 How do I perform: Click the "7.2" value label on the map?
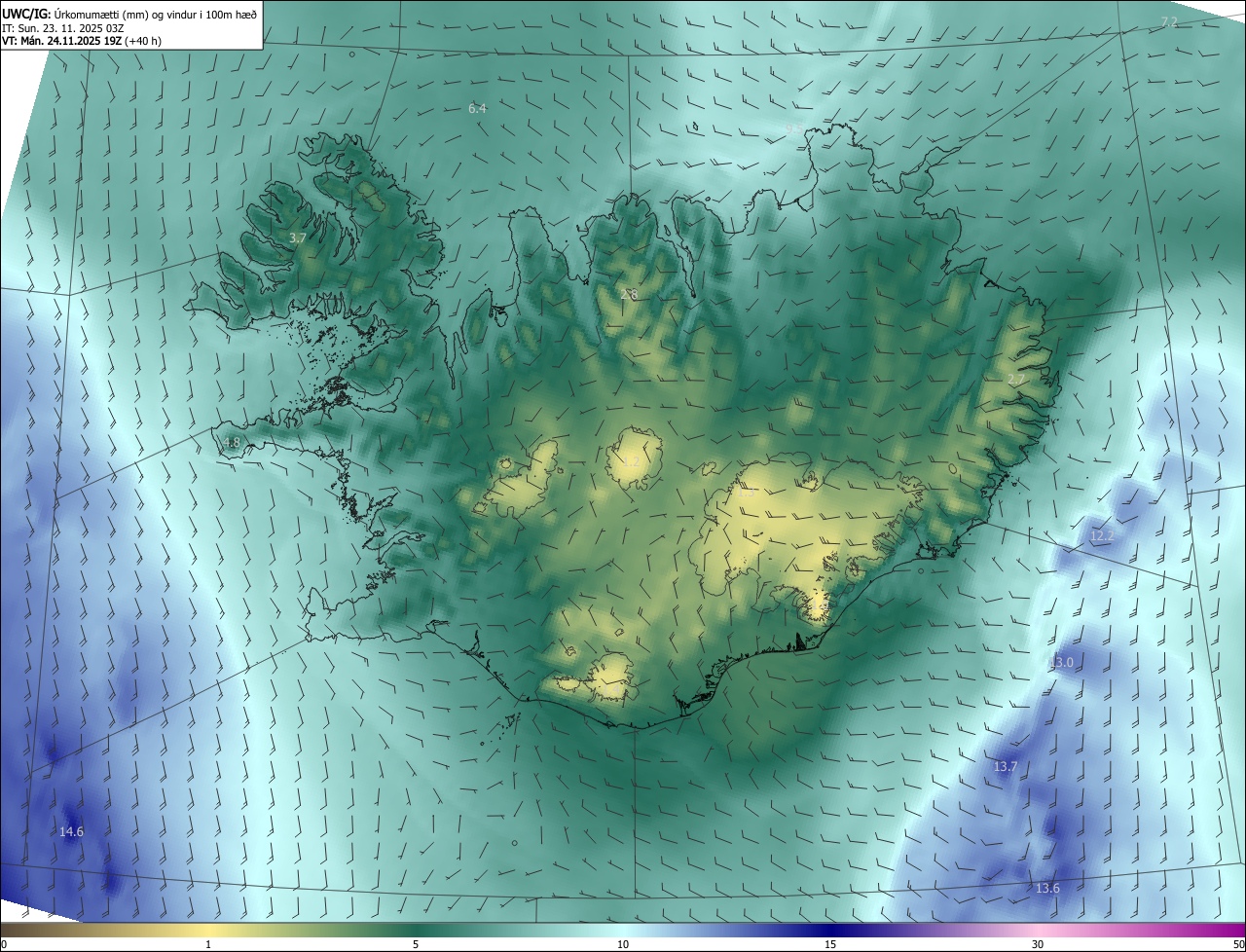[x=1169, y=21]
